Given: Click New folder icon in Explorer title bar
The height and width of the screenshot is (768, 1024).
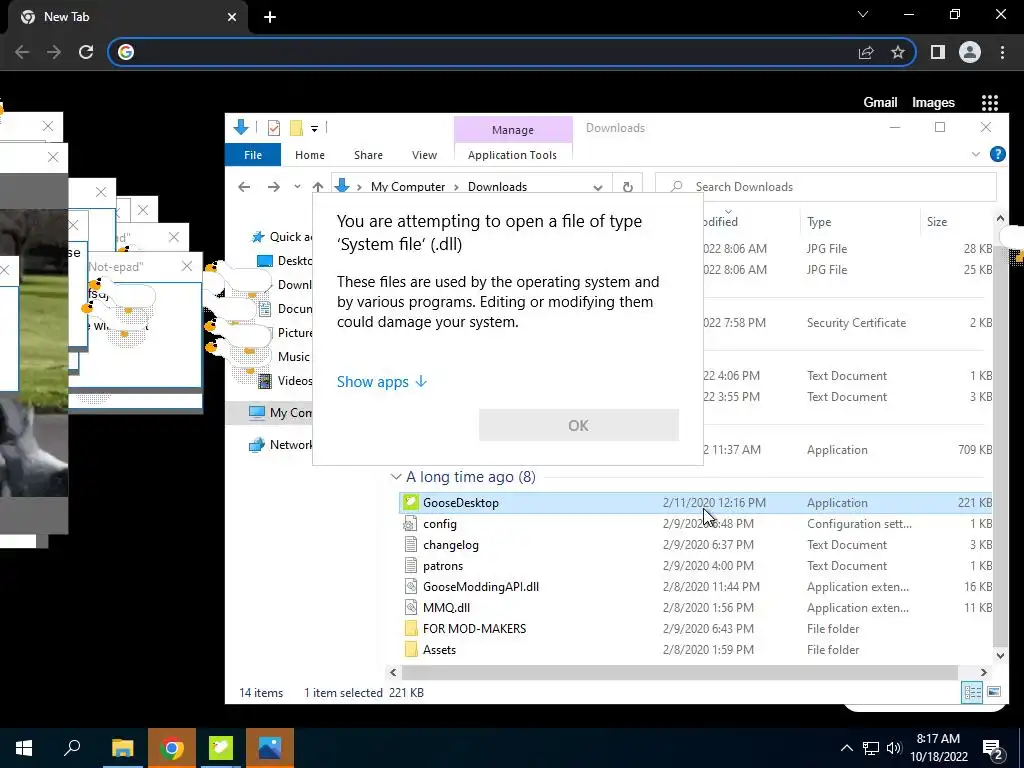Looking at the screenshot, I should click(296, 128).
